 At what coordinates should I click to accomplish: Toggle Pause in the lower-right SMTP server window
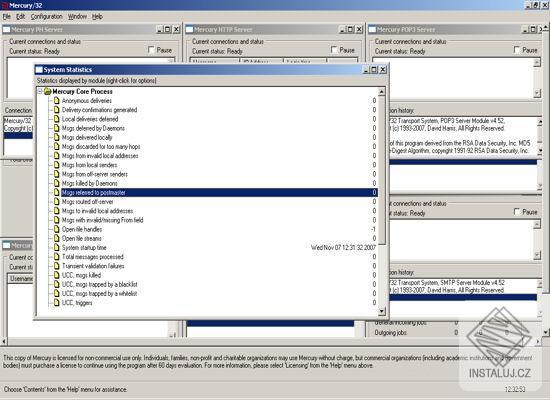click(x=517, y=212)
